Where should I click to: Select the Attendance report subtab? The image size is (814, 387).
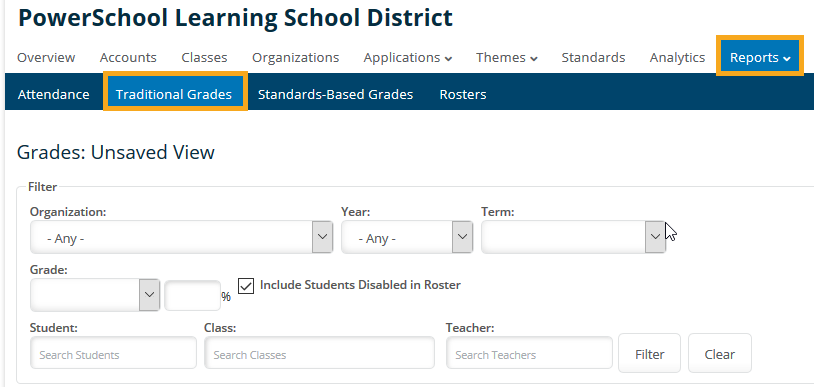(53, 95)
